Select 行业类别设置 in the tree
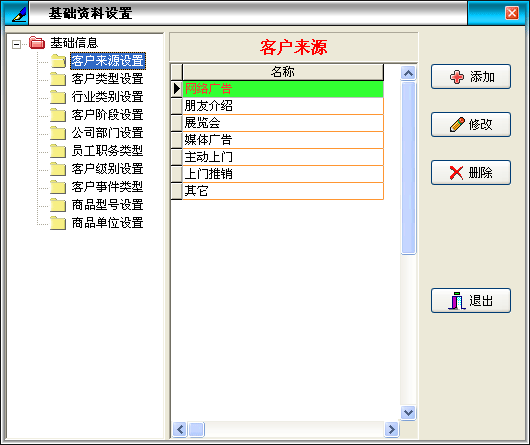The width and height of the screenshot is (530, 445). pyautogui.click(x=107, y=97)
